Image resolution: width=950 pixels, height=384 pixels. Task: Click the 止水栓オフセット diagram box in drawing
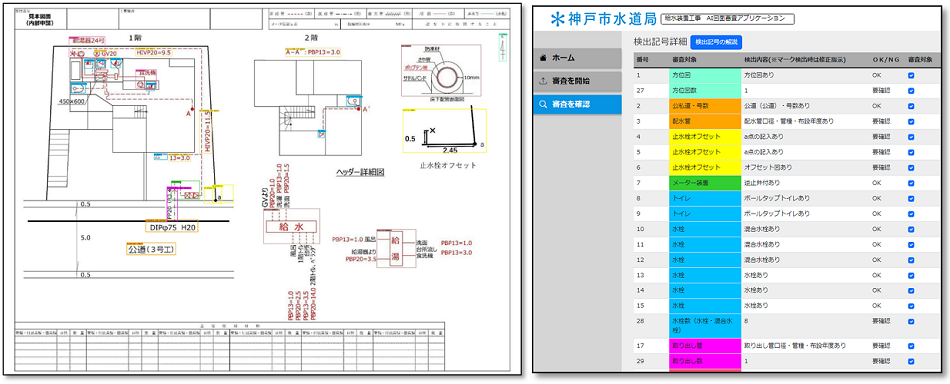tap(445, 134)
